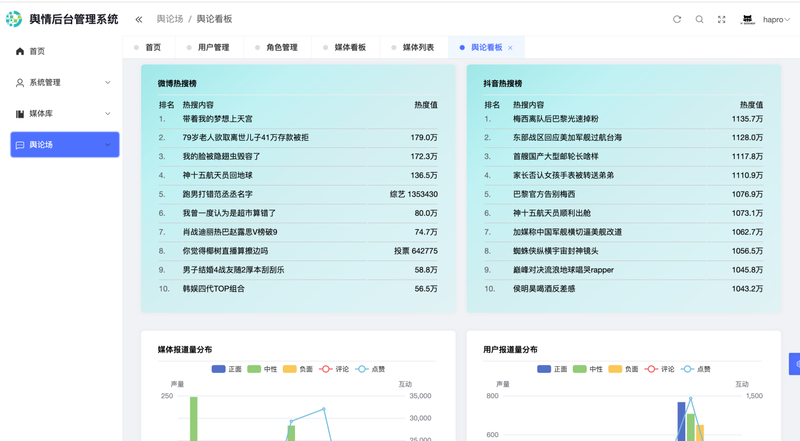Click weibo item 神十五航天员回地球

point(217,176)
